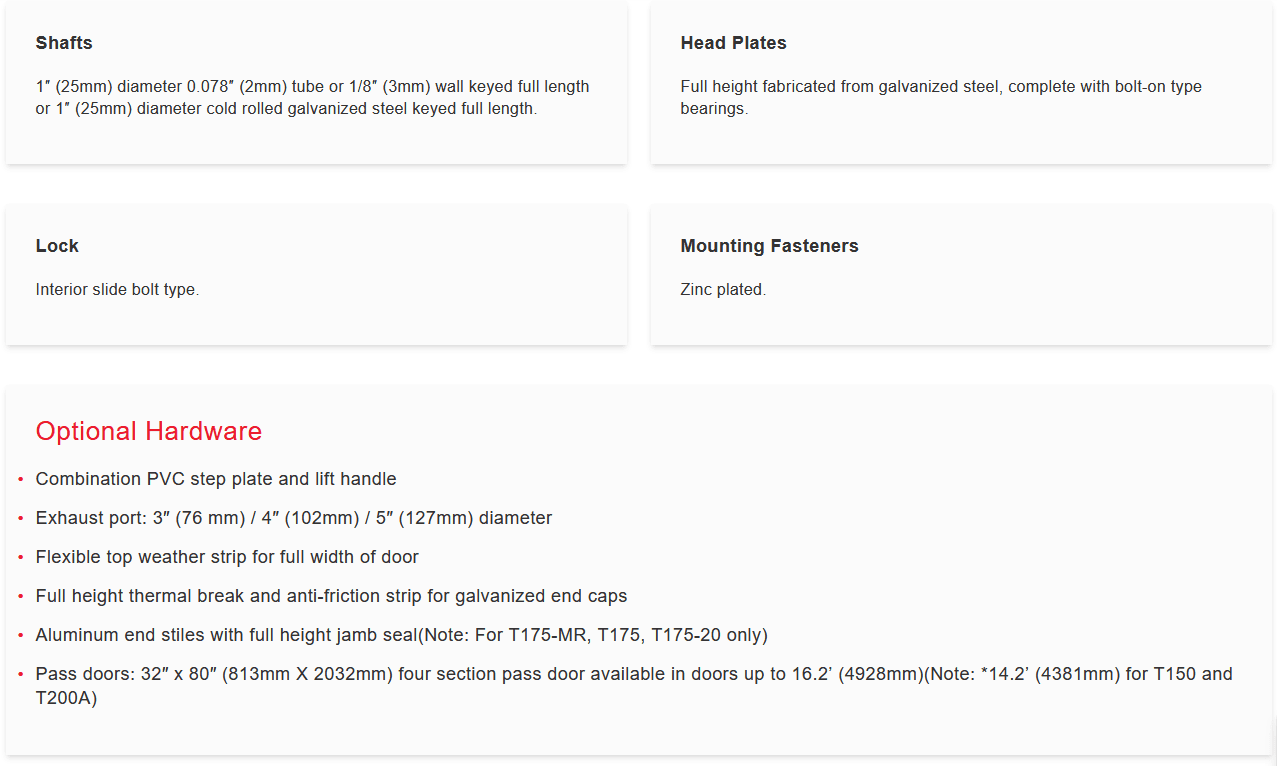Click the red Optional Hardware heading
This screenshot has width=1277, height=766.
148,431
